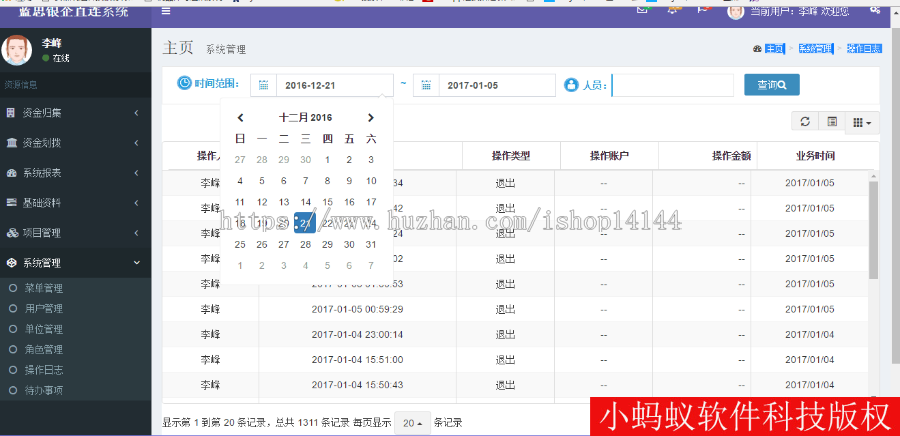Toggle the hamburger sidebar menu icon
The width and height of the screenshot is (900, 436).
click(x=166, y=11)
